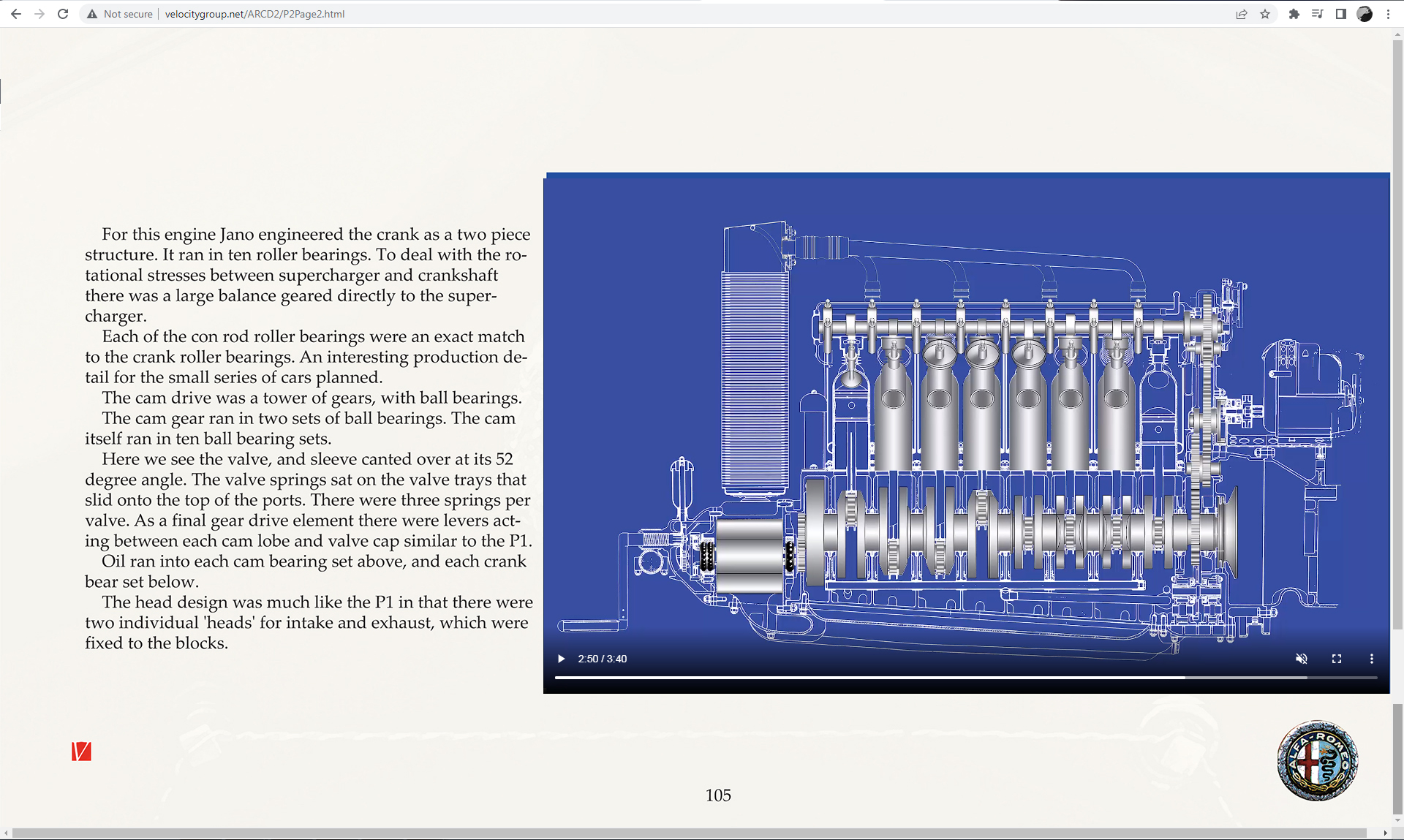The width and height of the screenshot is (1404, 840).
Task: Open the browser extensions menu
Action: pos(1294,14)
